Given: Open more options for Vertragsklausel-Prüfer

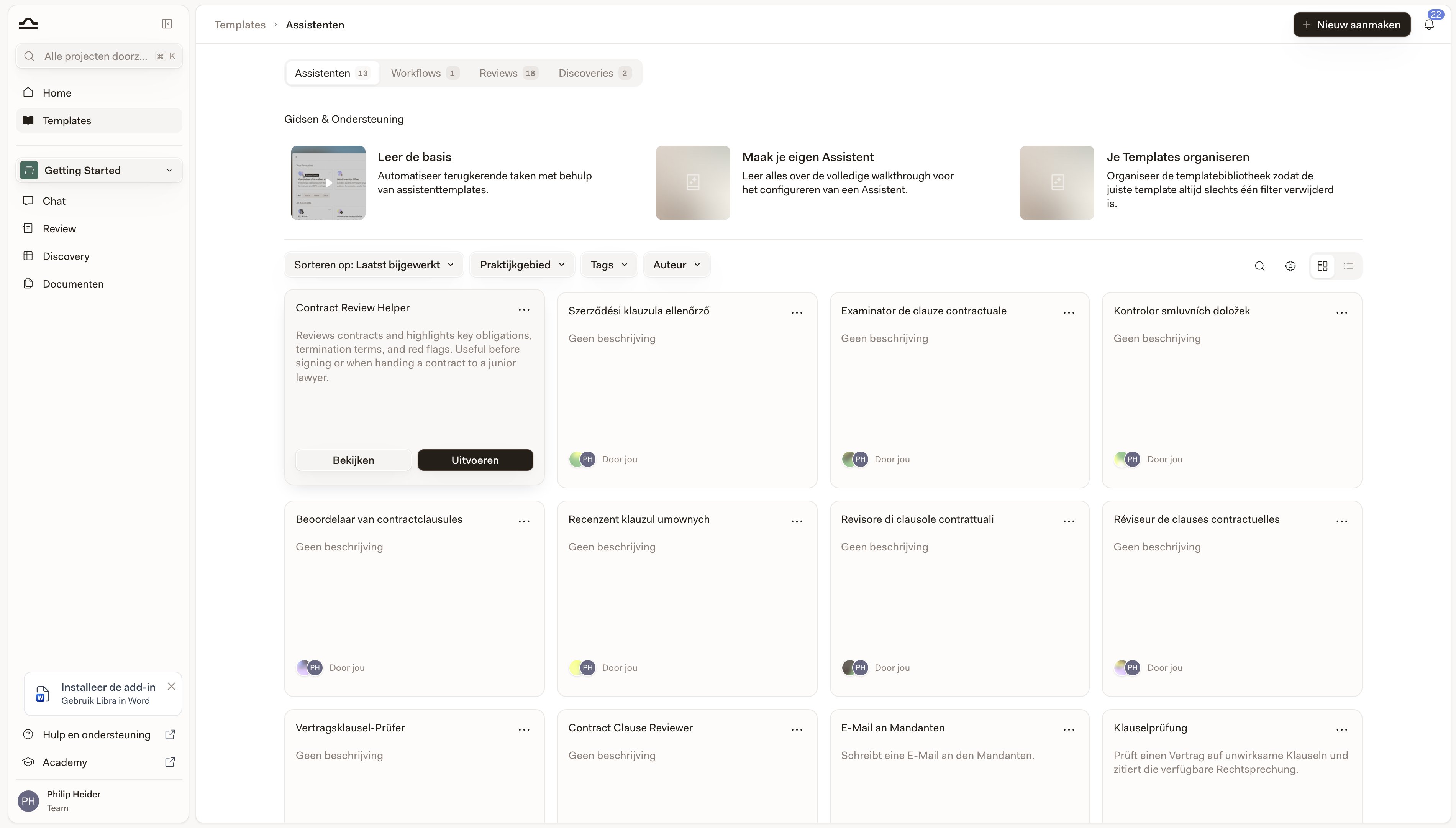Looking at the screenshot, I should coord(524,729).
